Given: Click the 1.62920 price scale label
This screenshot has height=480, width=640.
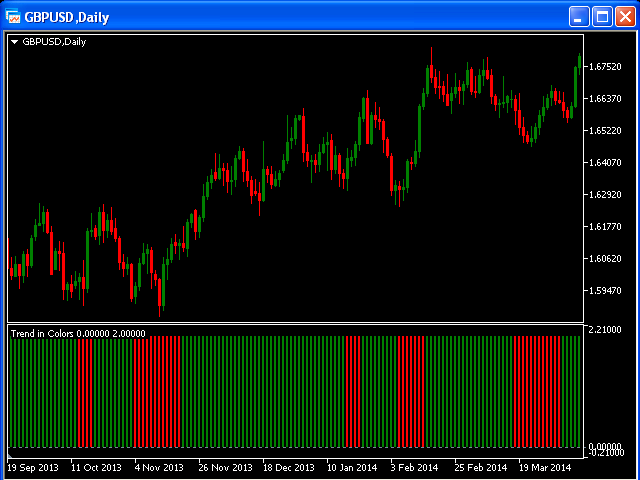Looking at the screenshot, I should (x=604, y=194).
